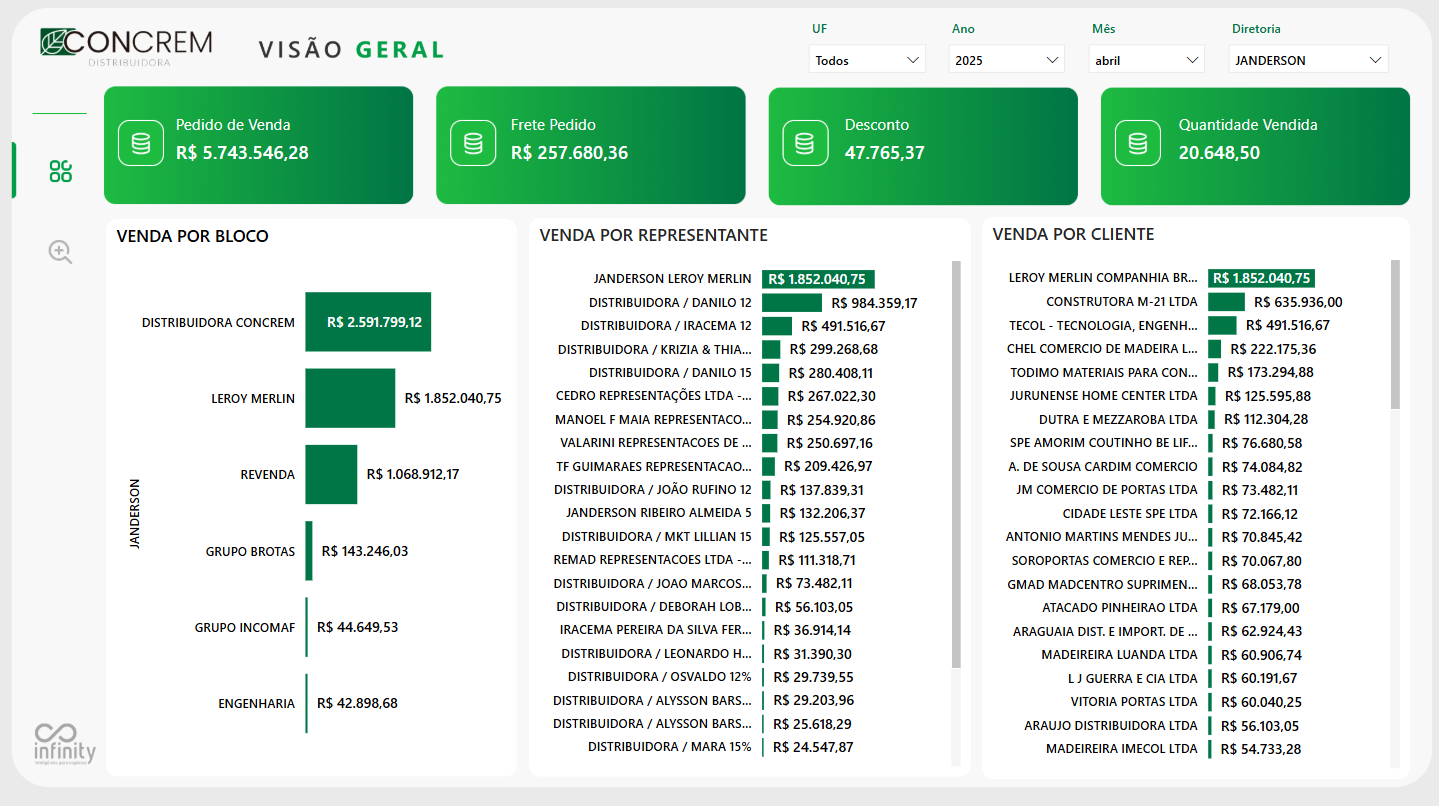Click the Quantidade Vendida value 20.648,50
Screen dimensions: 1439x806
click(x=1219, y=153)
